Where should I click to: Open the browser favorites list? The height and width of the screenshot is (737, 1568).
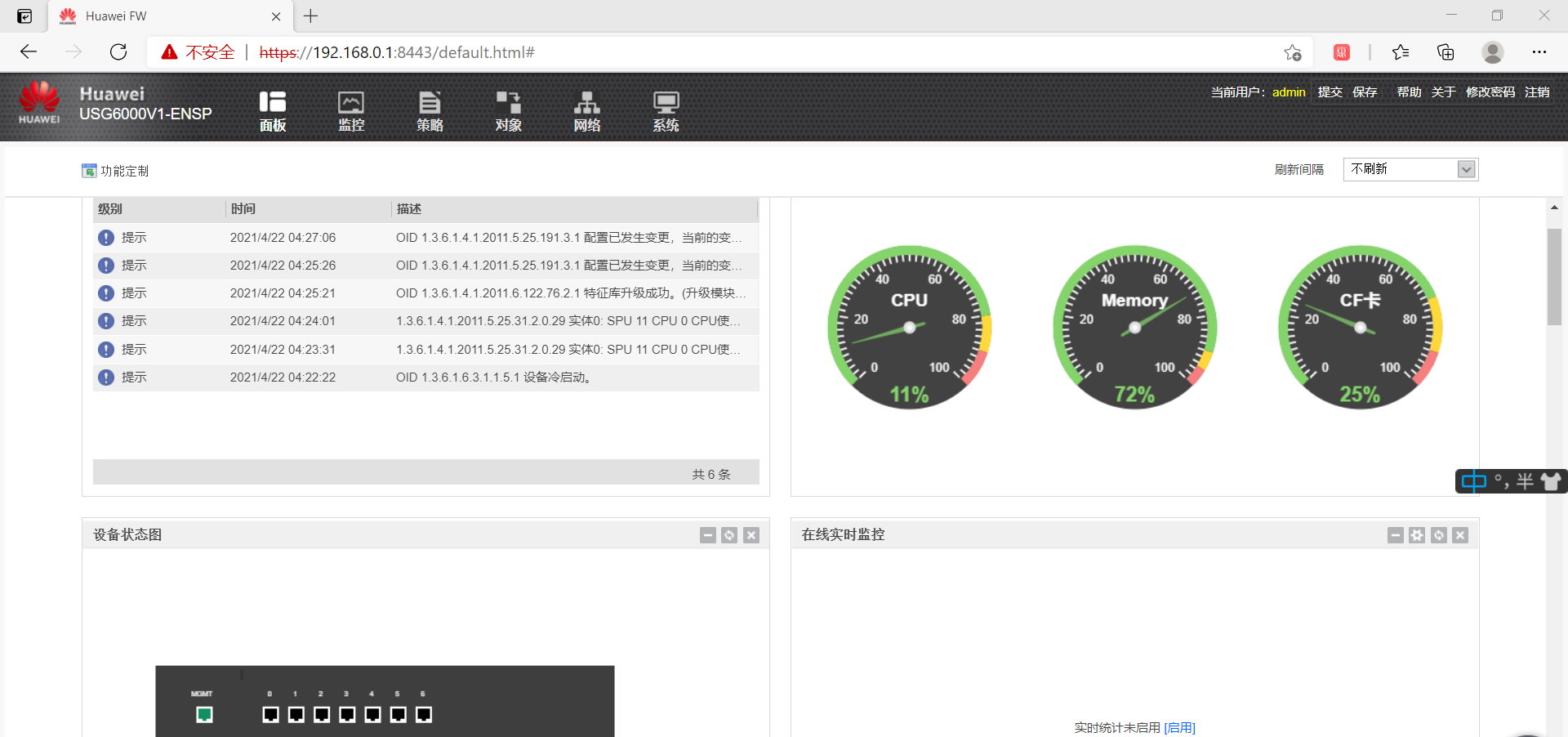click(x=1401, y=52)
